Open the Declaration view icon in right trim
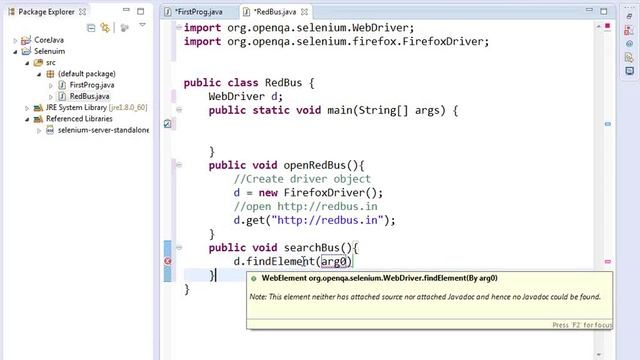 coord(629,58)
